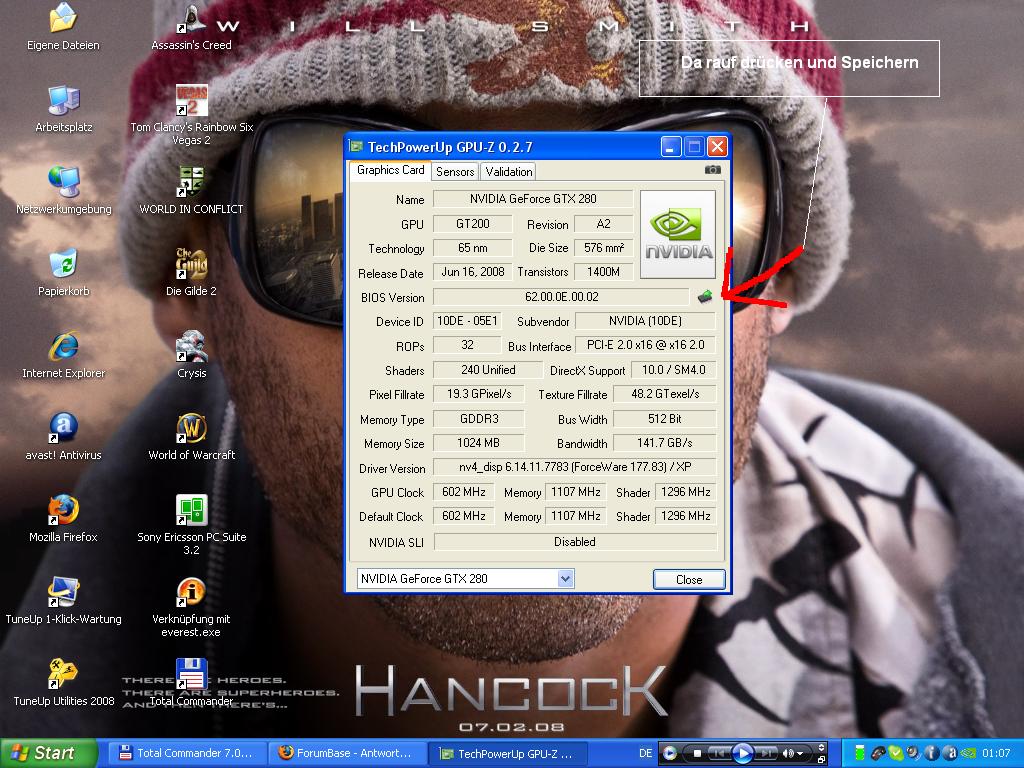Launch World of Warcraft shortcut
This screenshot has height=768, width=1024.
pyautogui.click(x=191, y=436)
